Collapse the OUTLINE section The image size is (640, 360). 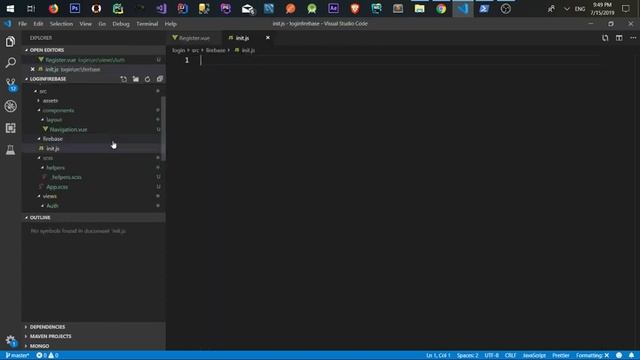40,218
